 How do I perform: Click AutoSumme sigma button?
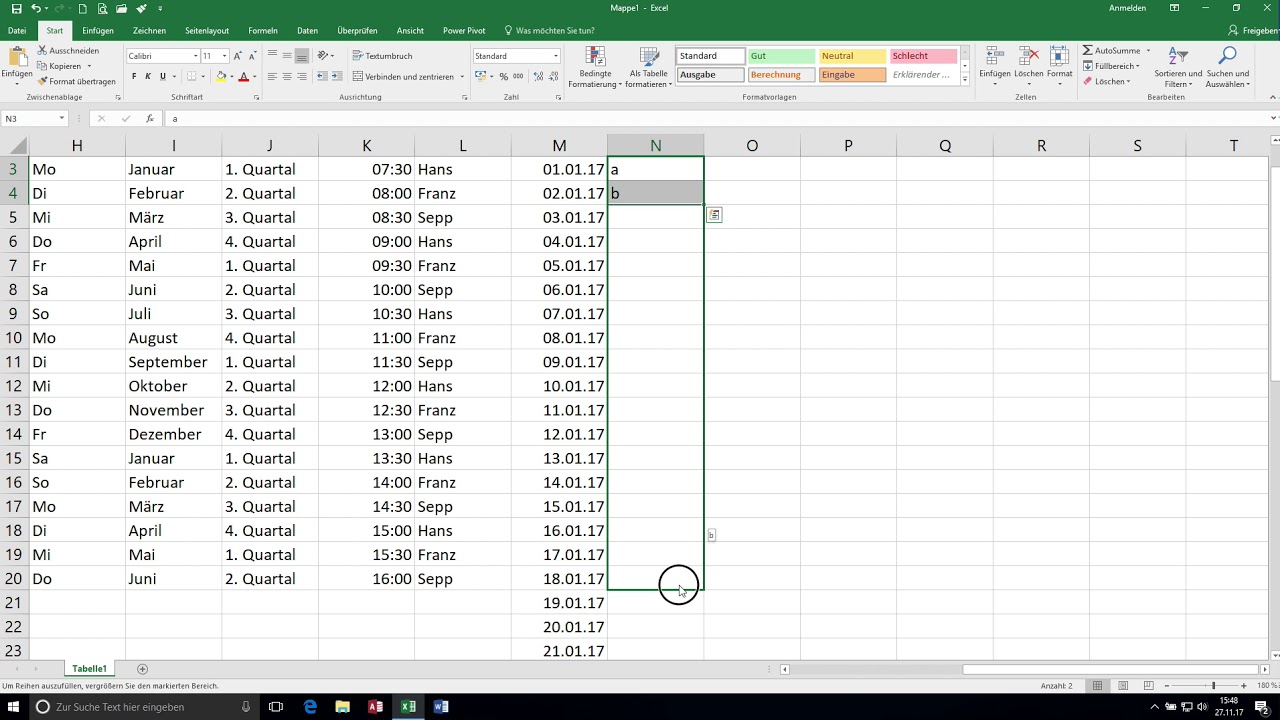click(1112, 50)
